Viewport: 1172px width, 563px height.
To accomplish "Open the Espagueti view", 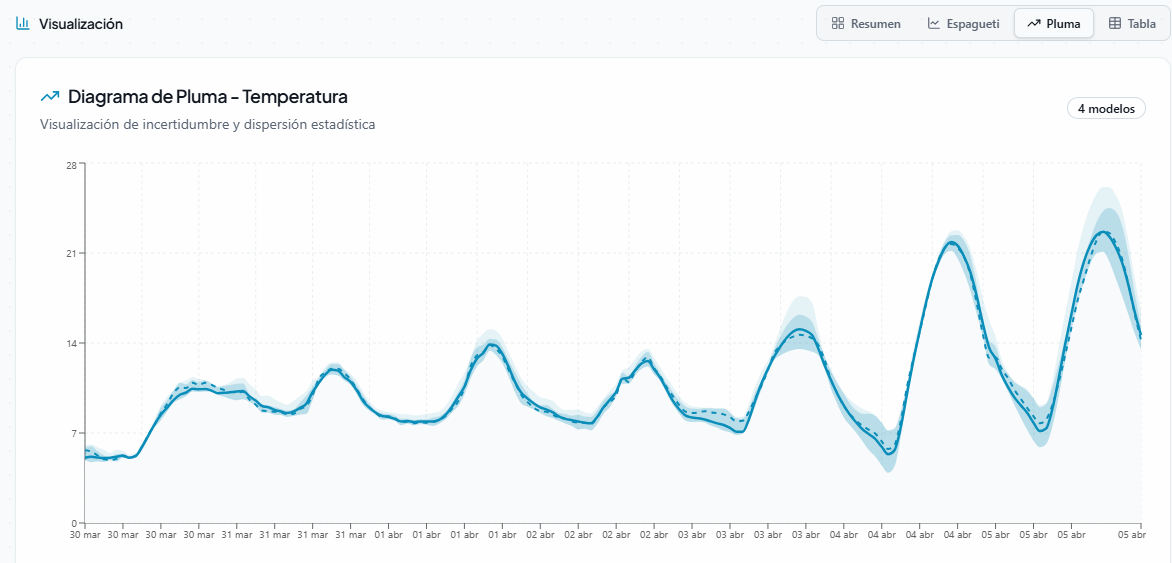I will pyautogui.click(x=963, y=23).
